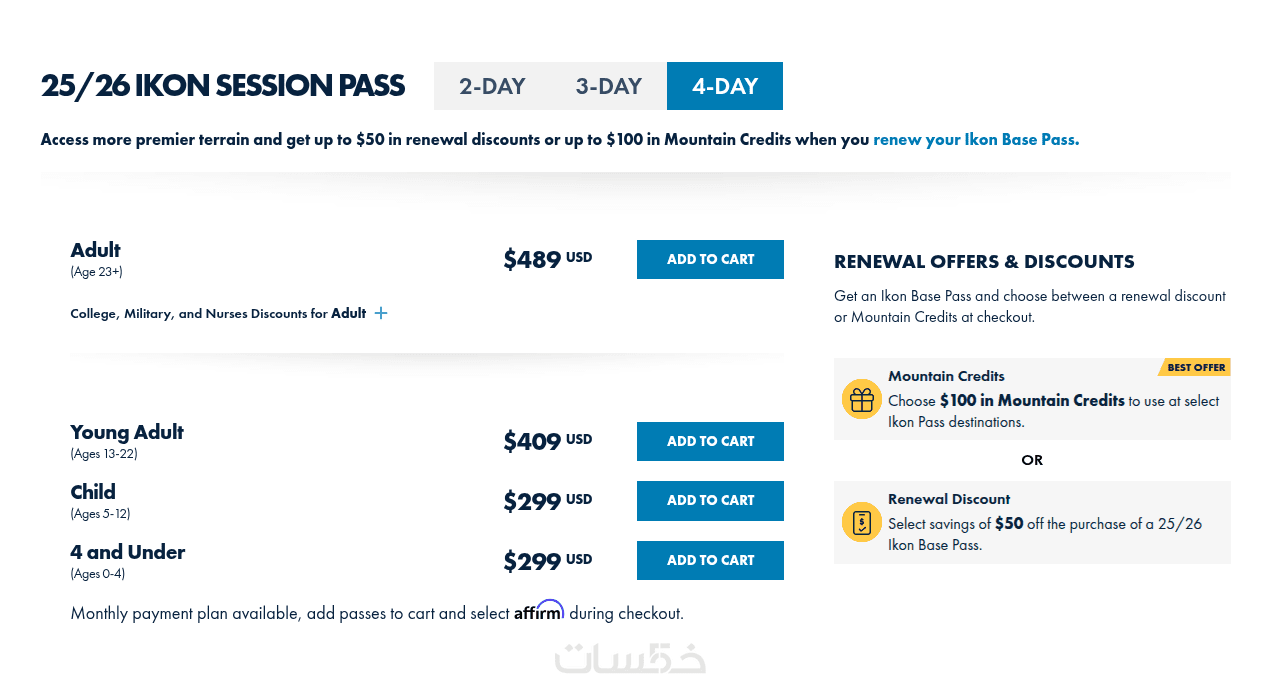This screenshot has height=688, width=1262.
Task: Click the Best Offer badge
Action: (1195, 367)
